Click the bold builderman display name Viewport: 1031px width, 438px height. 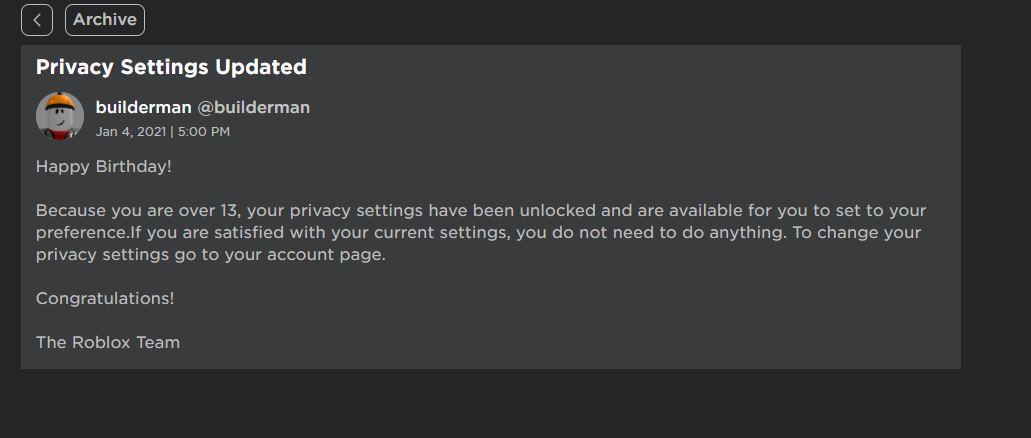(143, 107)
